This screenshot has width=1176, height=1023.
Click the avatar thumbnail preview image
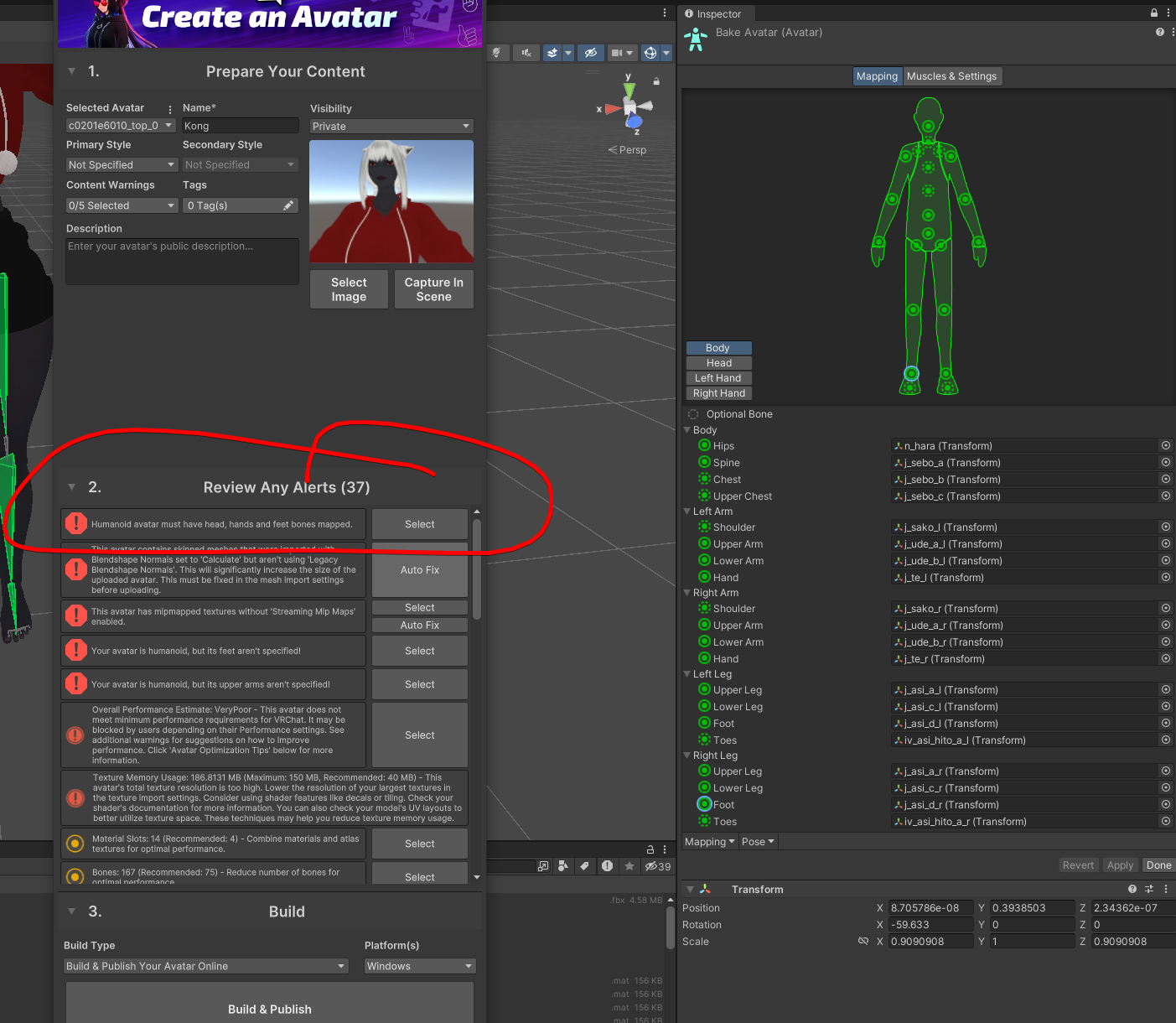[x=391, y=201]
